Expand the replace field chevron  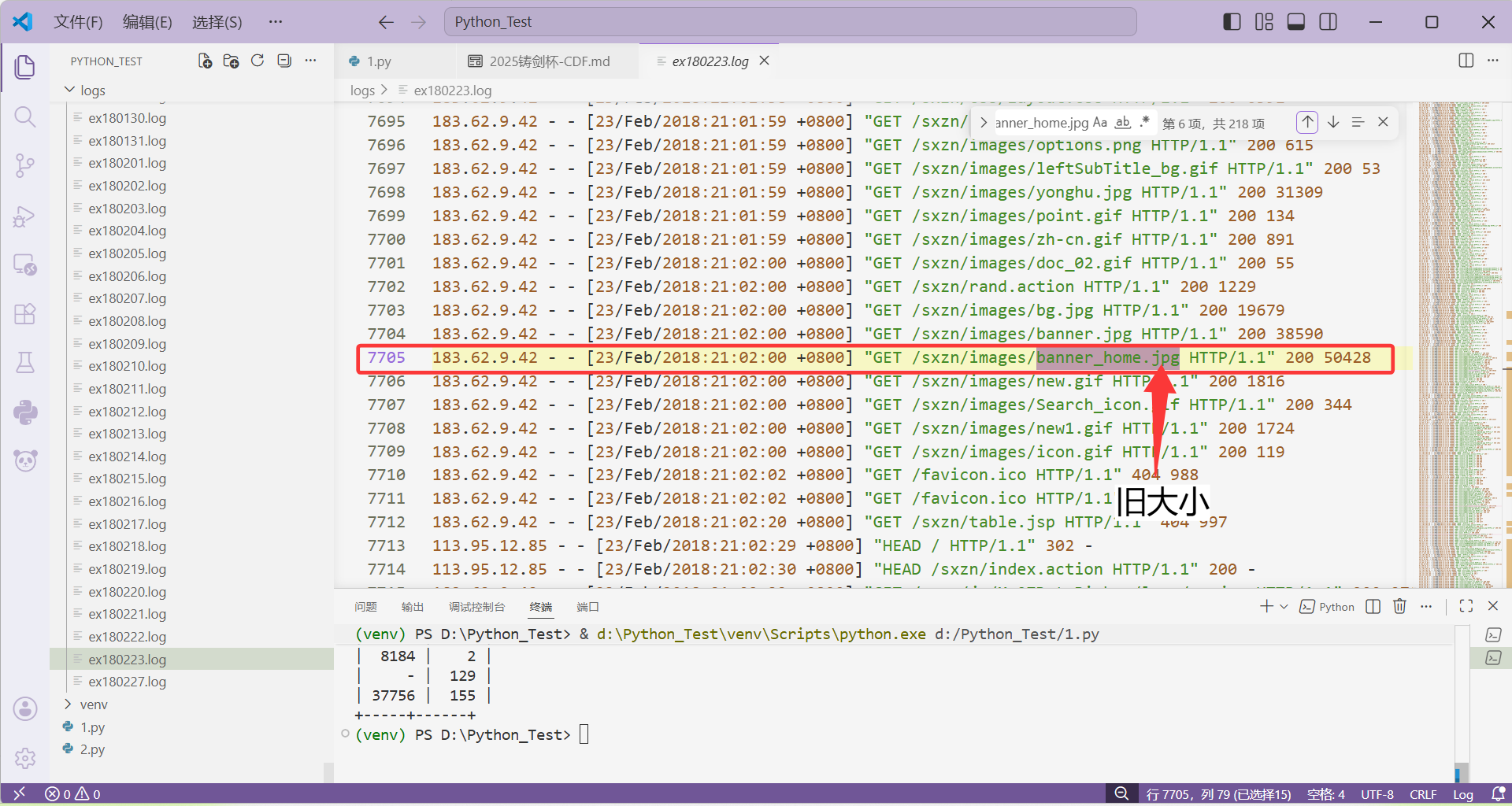tap(984, 123)
